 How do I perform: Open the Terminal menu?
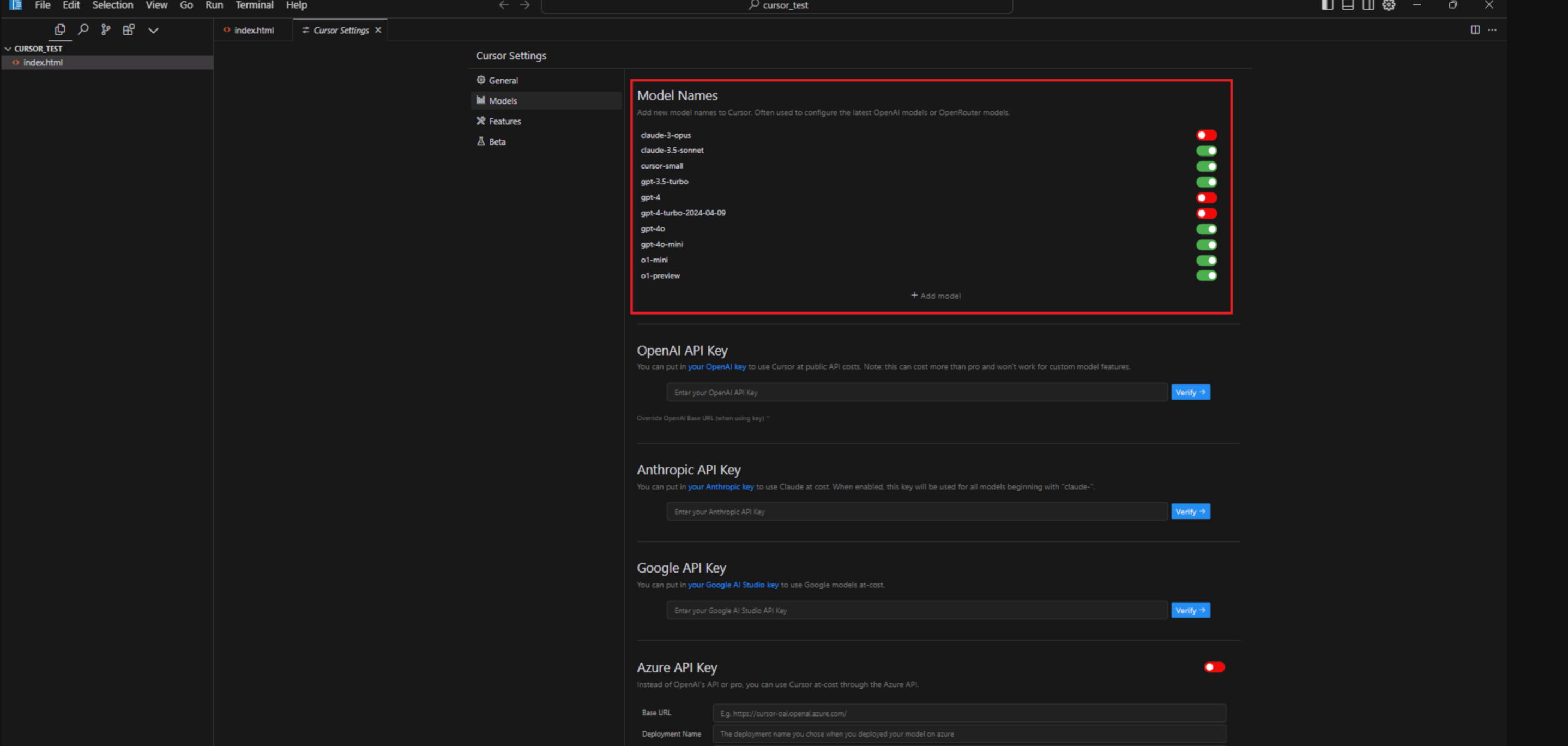(254, 5)
